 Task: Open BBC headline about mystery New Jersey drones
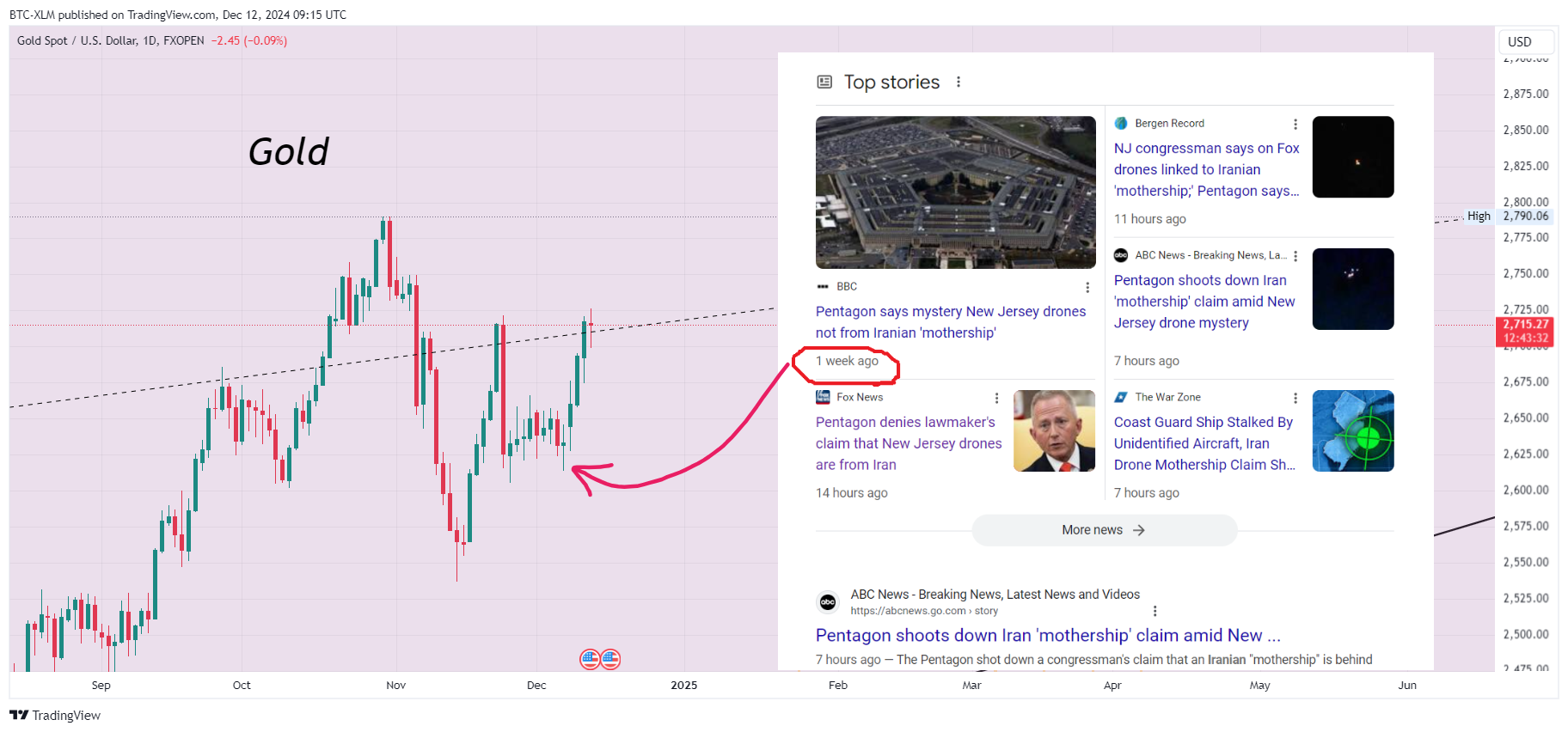pyautogui.click(x=951, y=322)
